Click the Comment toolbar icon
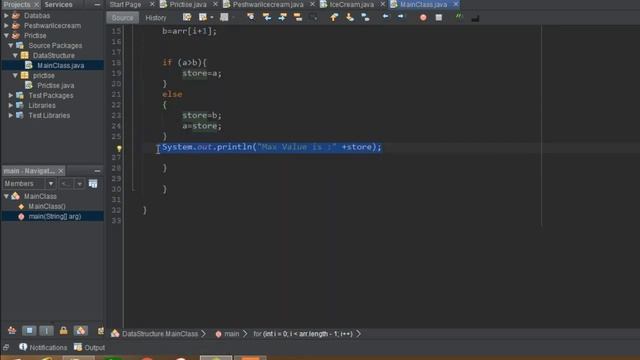The image size is (640, 360). [459, 17]
